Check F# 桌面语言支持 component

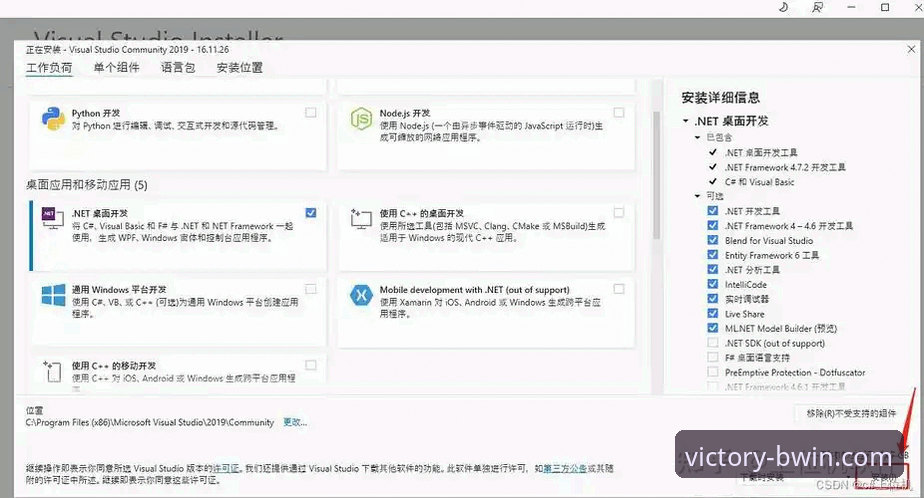712,357
